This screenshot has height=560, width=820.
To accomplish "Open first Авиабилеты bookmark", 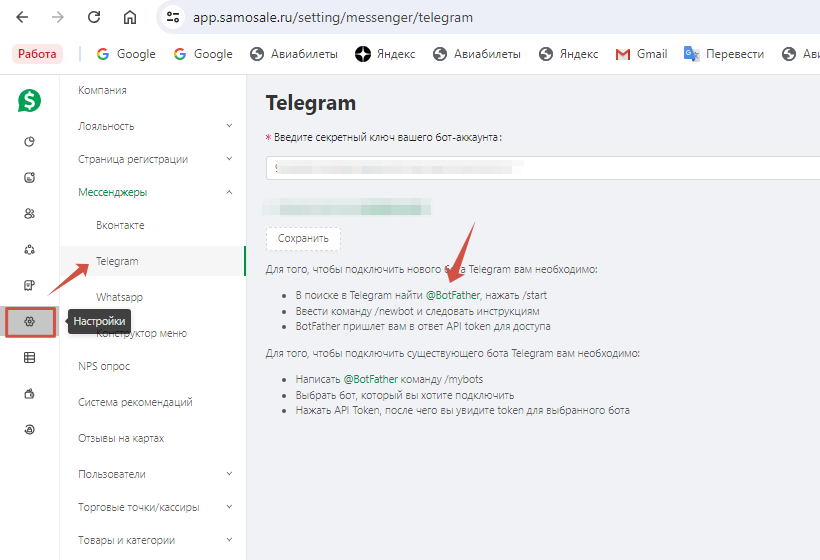I will tap(294, 54).
